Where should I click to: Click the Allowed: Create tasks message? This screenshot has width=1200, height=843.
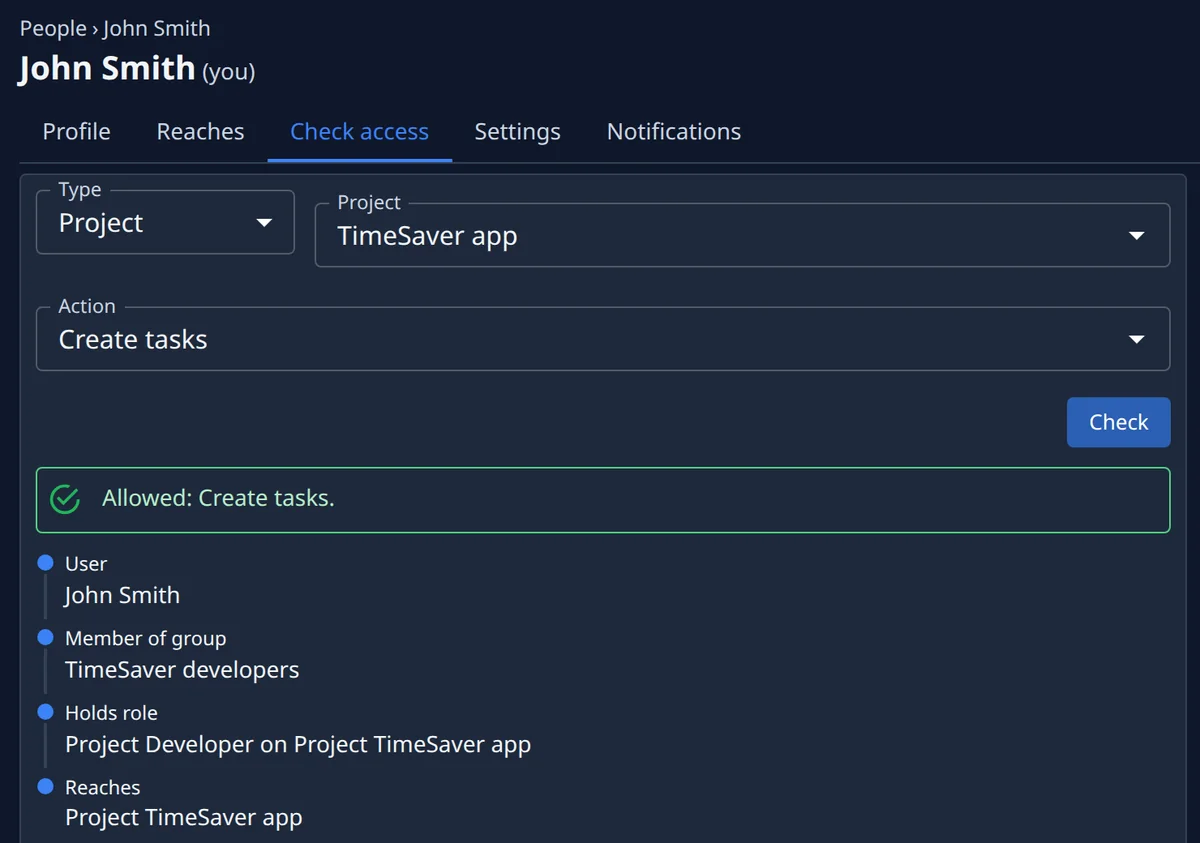pyautogui.click(x=218, y=498)
